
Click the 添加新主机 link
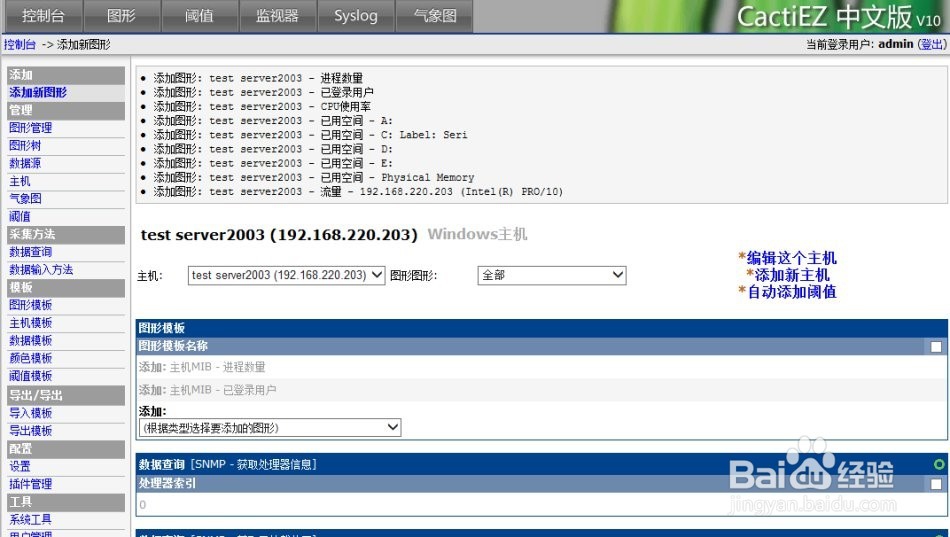coord(792,275)
